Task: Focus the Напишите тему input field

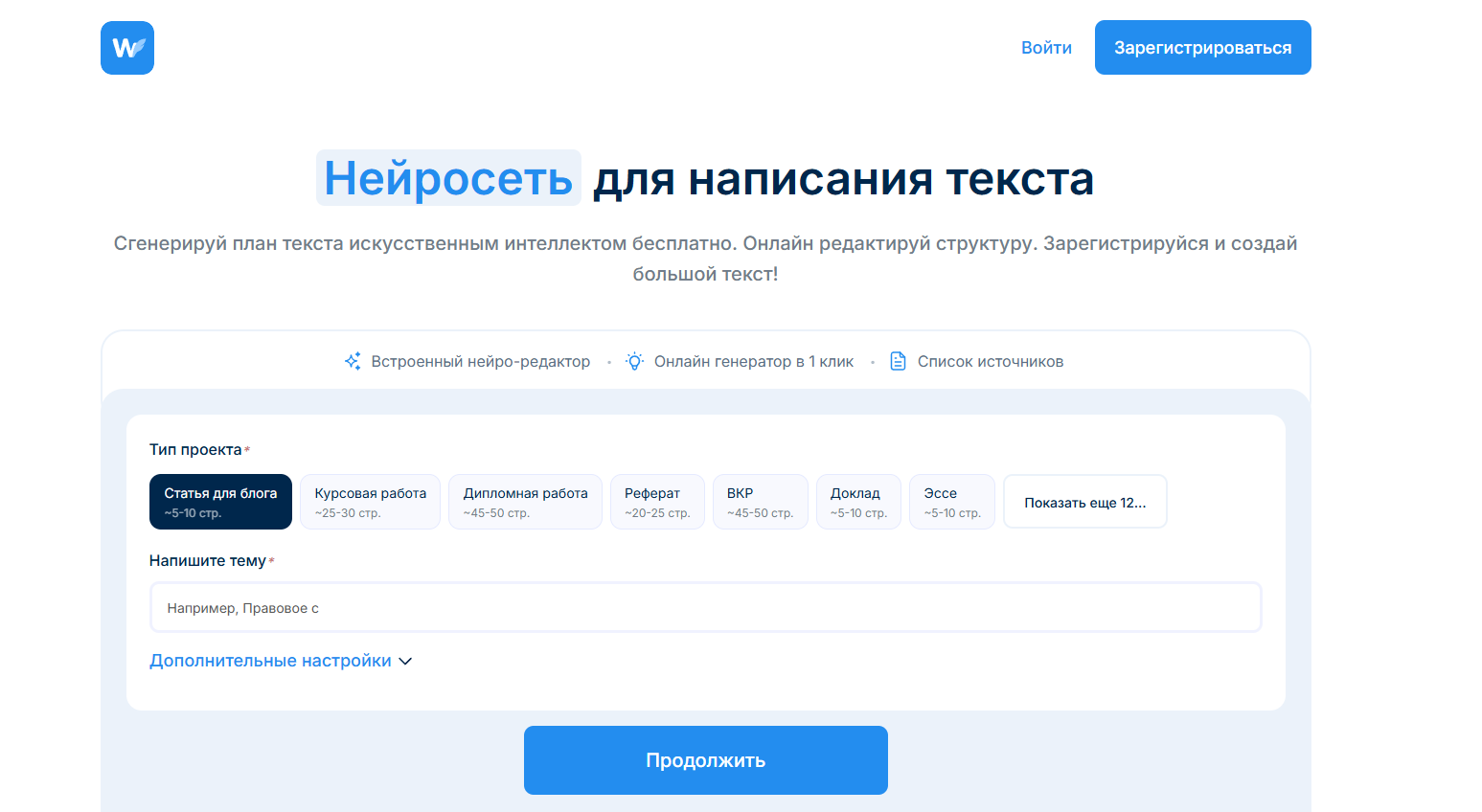Action: click(706, 608)
